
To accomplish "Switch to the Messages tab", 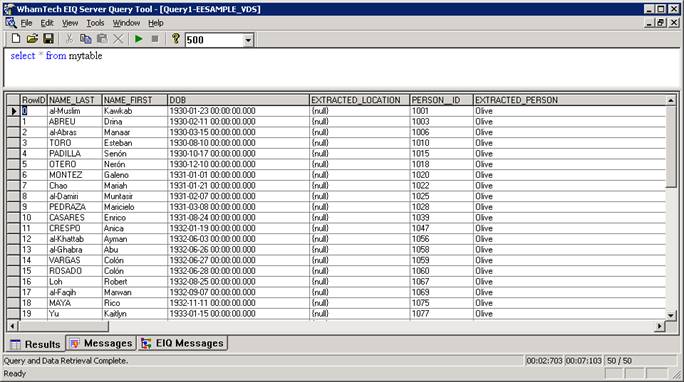I will coord(101,343).
